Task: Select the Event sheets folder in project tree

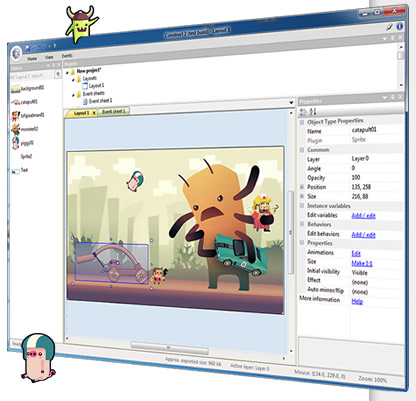Action: (x=90, y=94)
